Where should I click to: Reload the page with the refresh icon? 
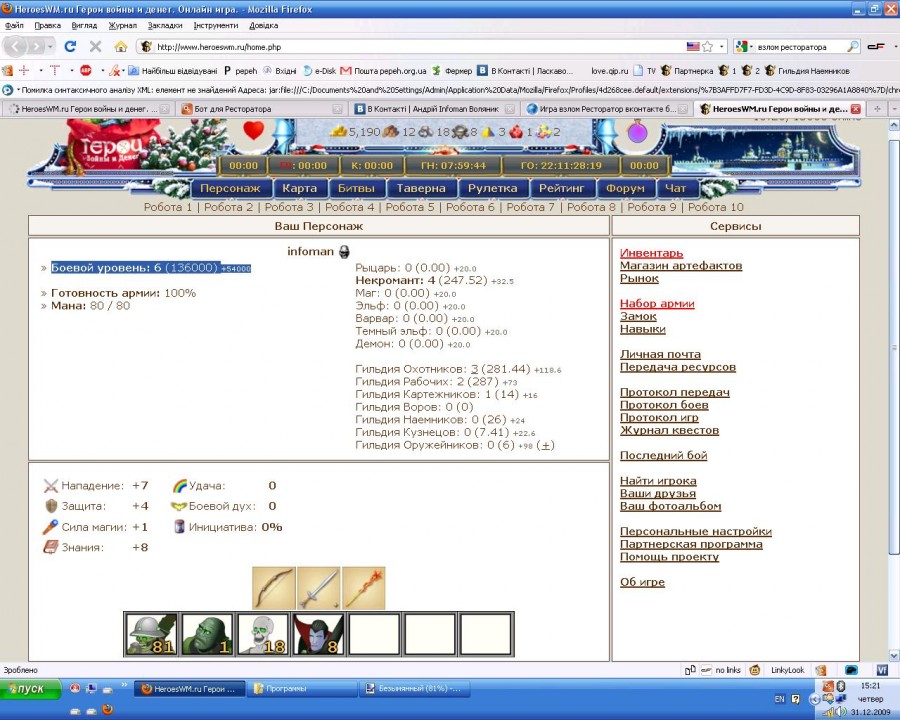click(70, 47)
